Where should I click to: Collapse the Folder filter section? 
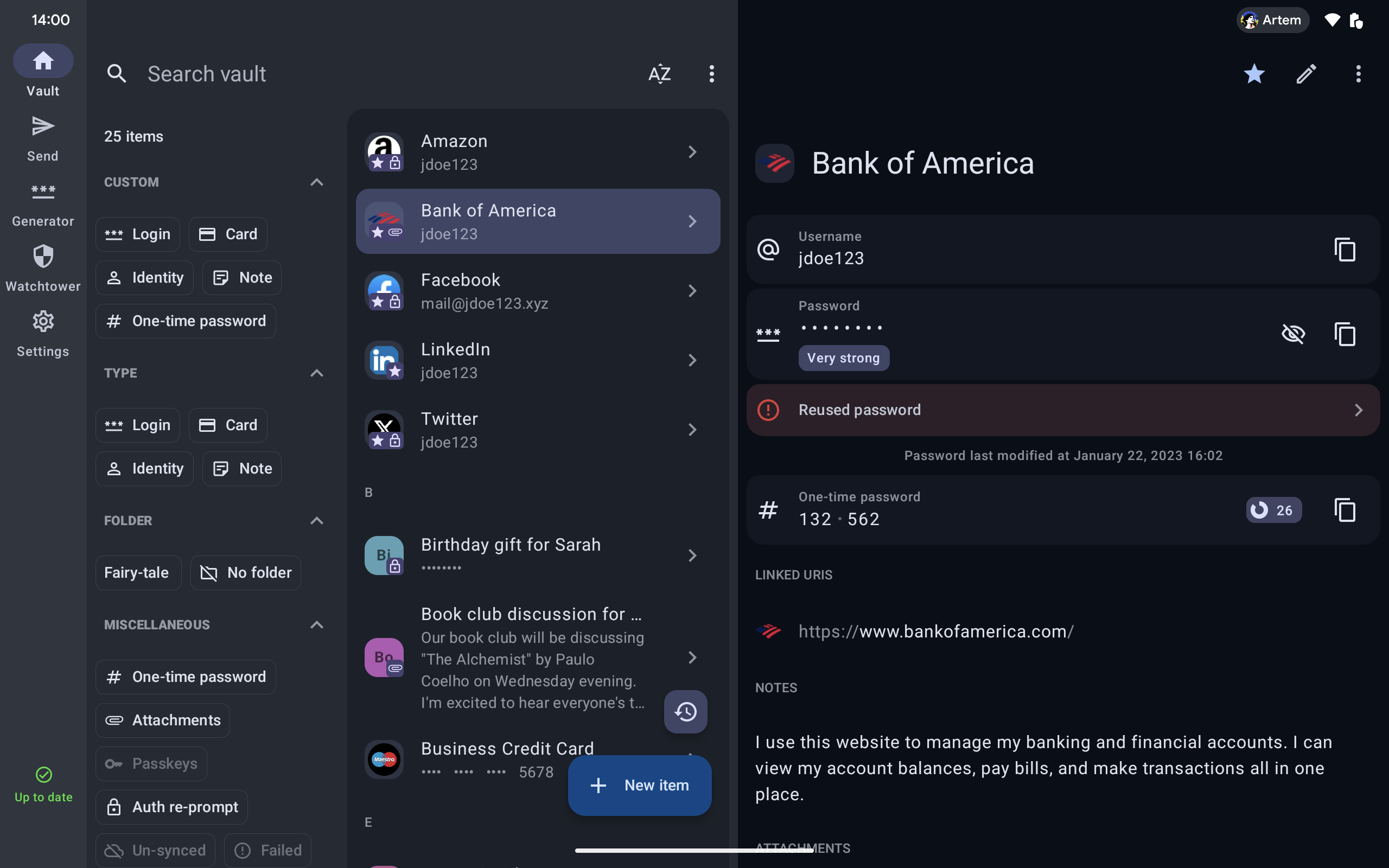coord(316,521)
